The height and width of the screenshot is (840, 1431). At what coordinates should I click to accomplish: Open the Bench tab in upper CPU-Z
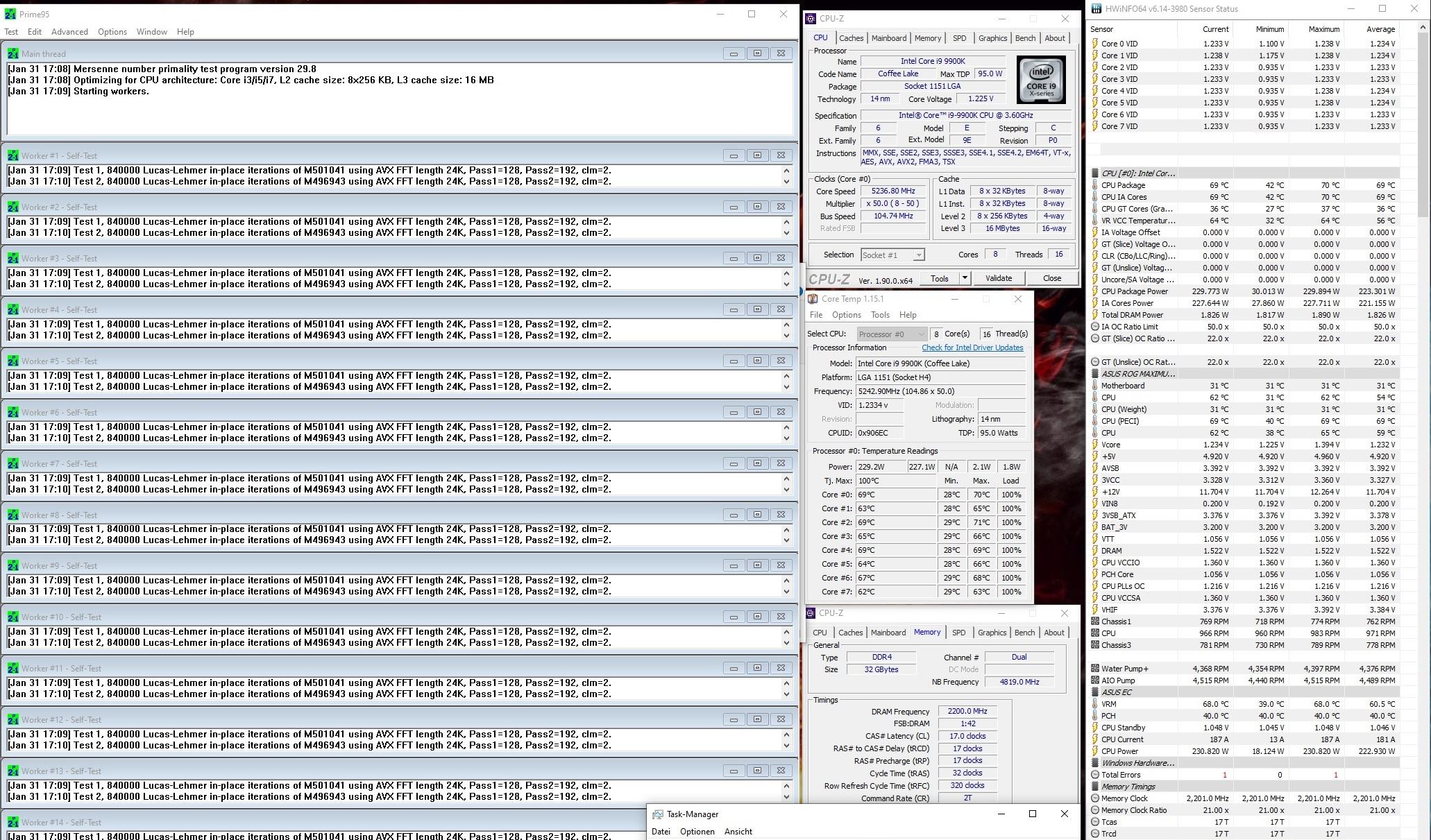coord(1025,38)
